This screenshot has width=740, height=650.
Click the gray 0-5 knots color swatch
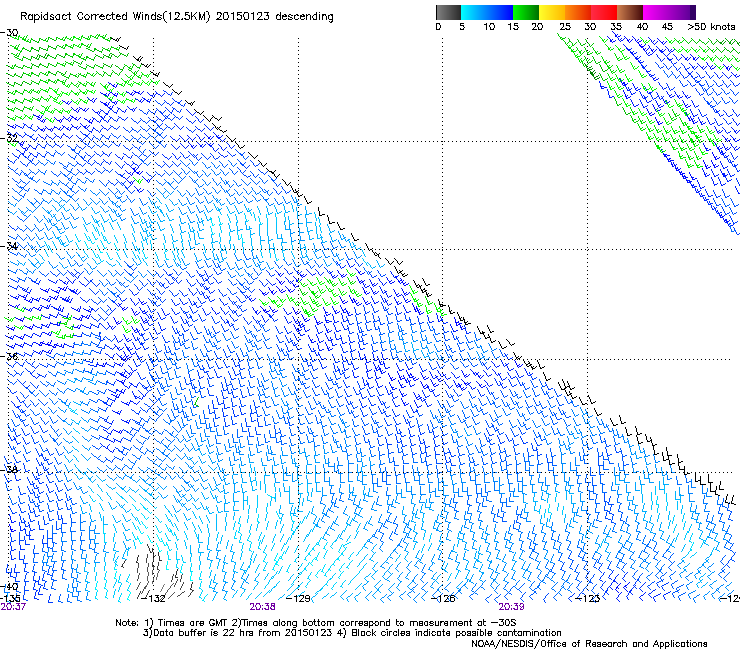(x=448, y=12)
